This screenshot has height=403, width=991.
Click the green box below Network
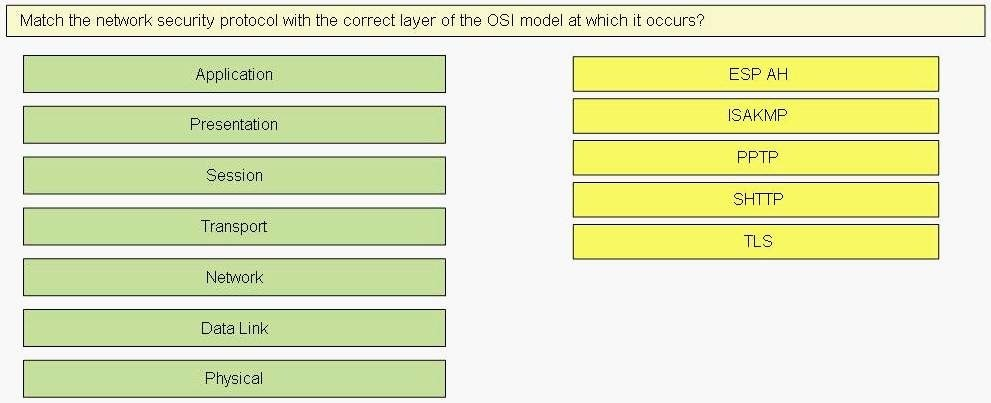click(234, 328)
